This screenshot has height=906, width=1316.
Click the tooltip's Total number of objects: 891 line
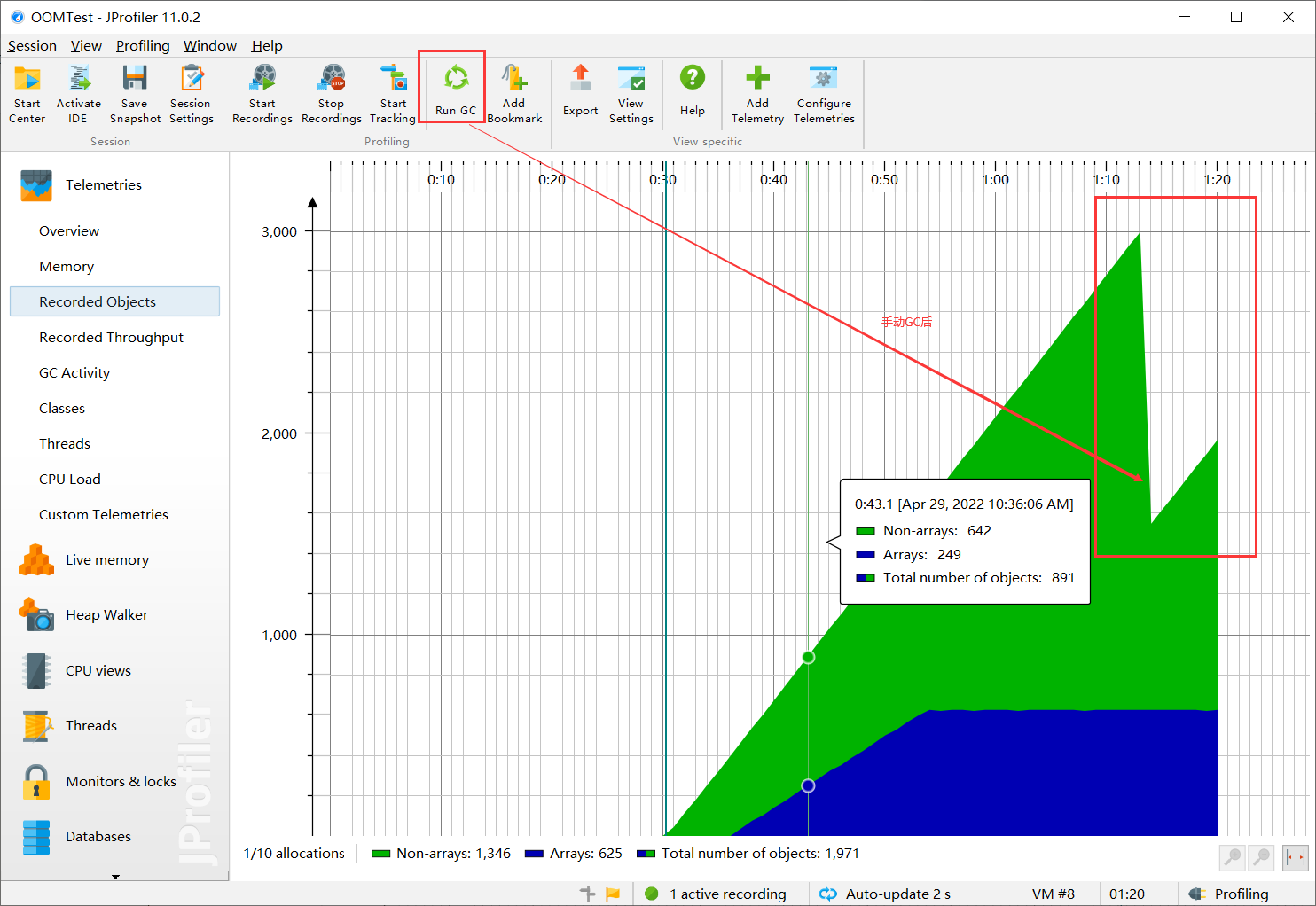[965, 578]
